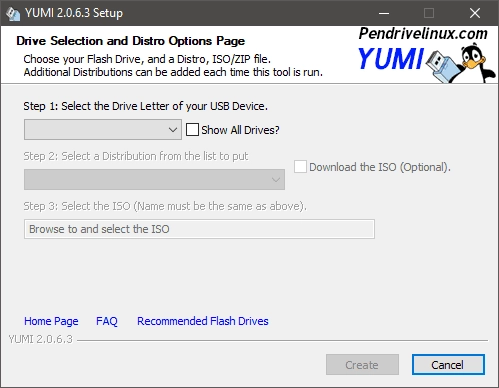Image resolution: width=499 pixels, height=388 pixels.
Task: Click the Step 3 Select the ISO label
Action: pyautogui.click(x=165, y=206)
